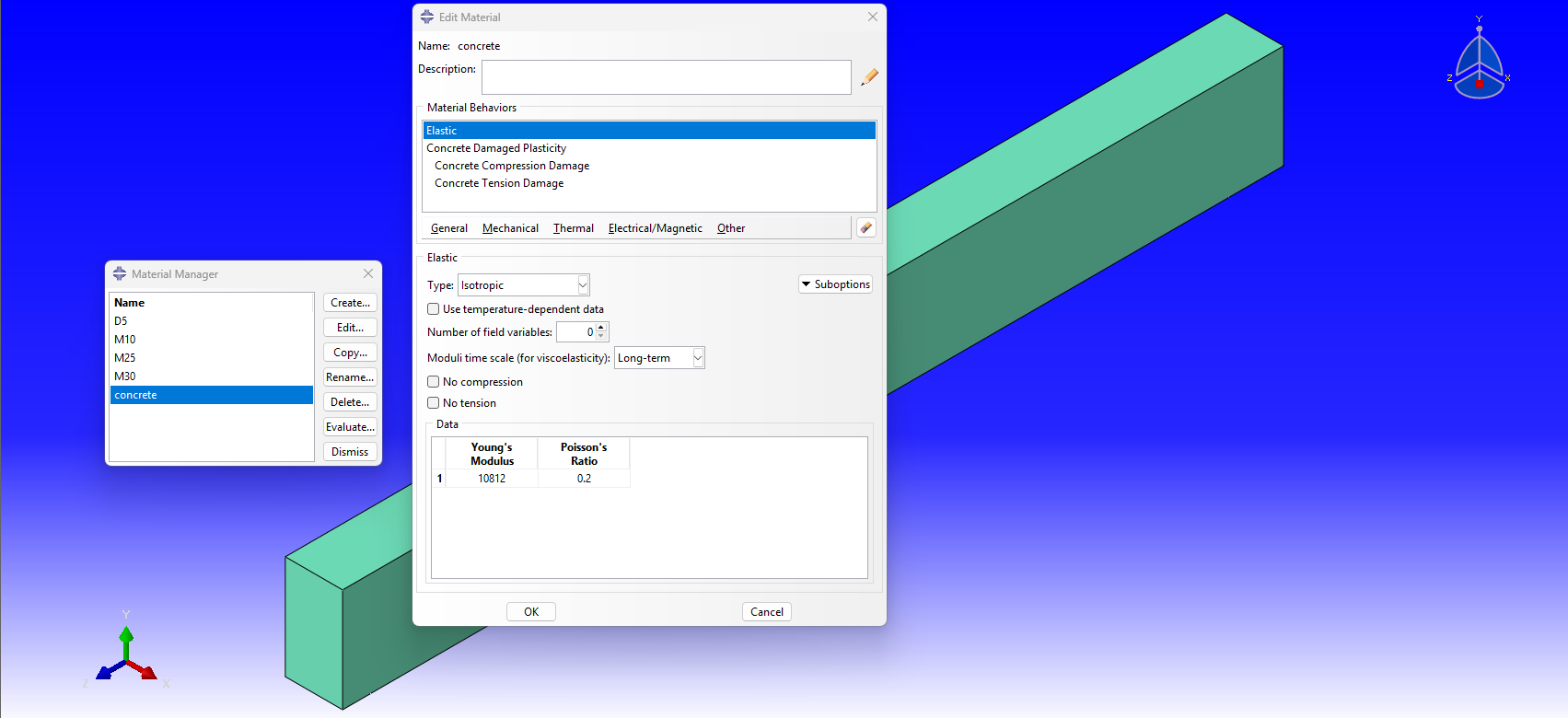Viewport: 1568px width, 718px height.
Task: Click Young's Modulus cell 10812
Action: coord(492,479)
